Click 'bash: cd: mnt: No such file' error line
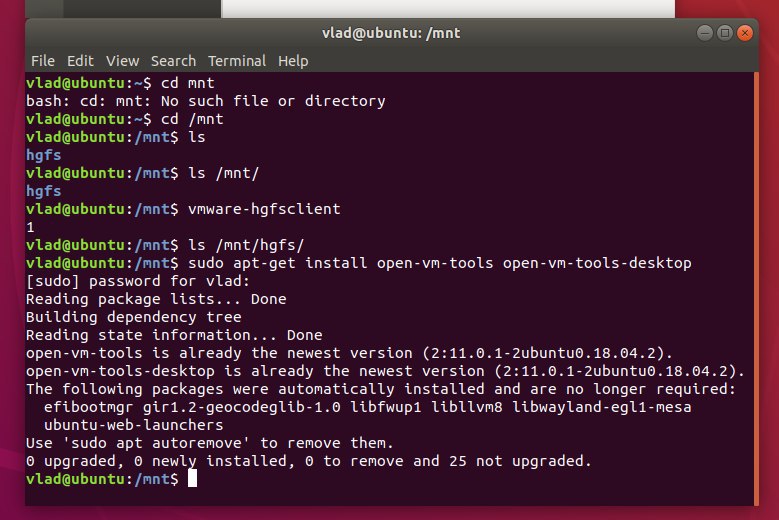 click(206, 101)
